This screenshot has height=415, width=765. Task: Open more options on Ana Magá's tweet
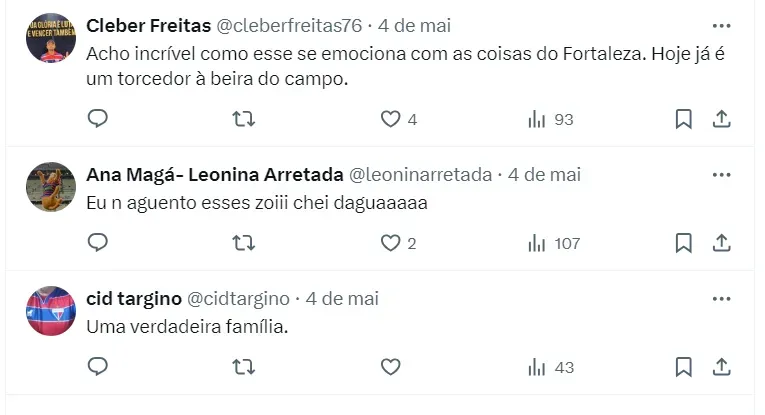721,174
